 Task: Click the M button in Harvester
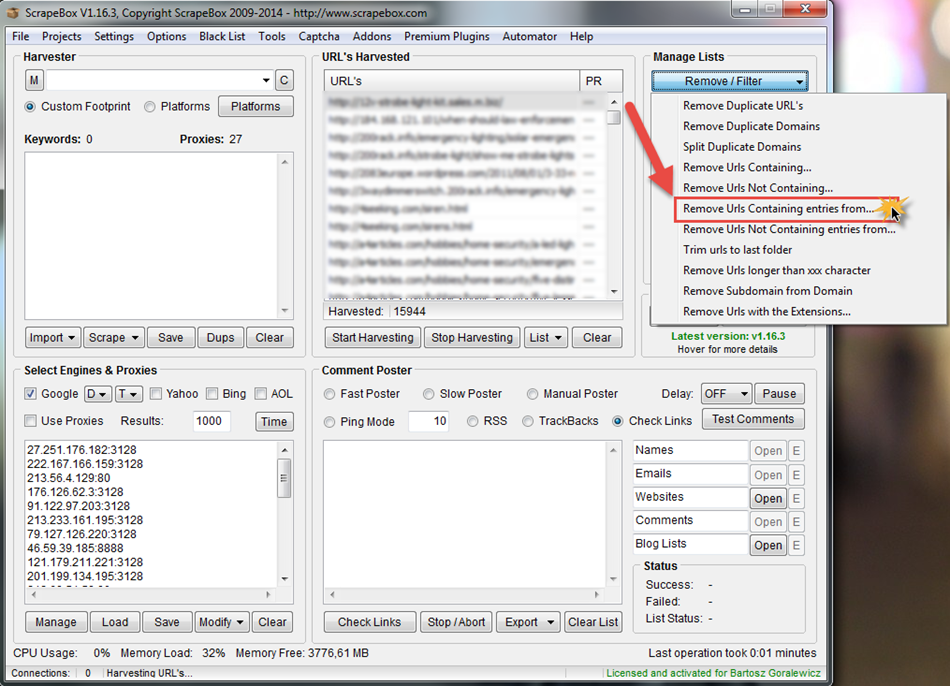34,80
